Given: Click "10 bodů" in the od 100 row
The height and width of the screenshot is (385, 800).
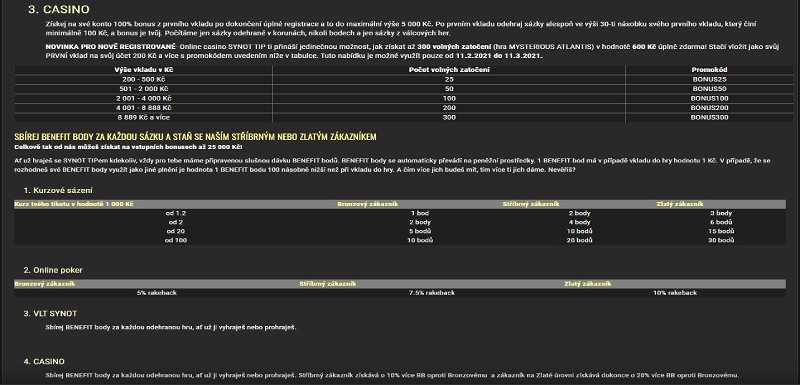Looking at the screenshot, I should coord(420,240).
